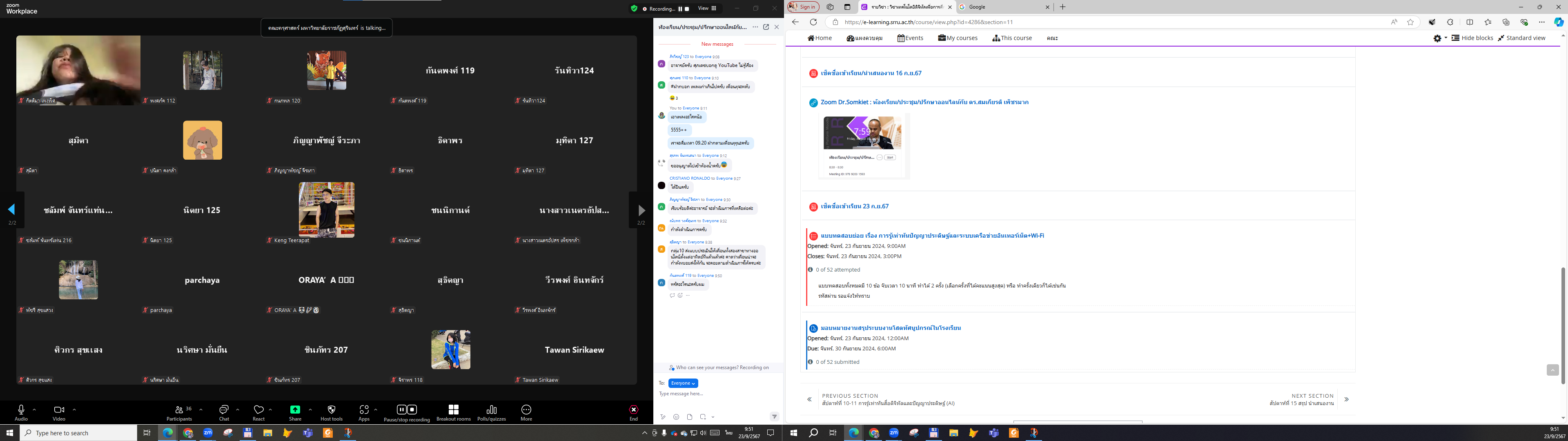Image resolution: width=1568 pixels, height=441 pixels.
Task: Click the green Share screen icon
Action: (295, 410)
